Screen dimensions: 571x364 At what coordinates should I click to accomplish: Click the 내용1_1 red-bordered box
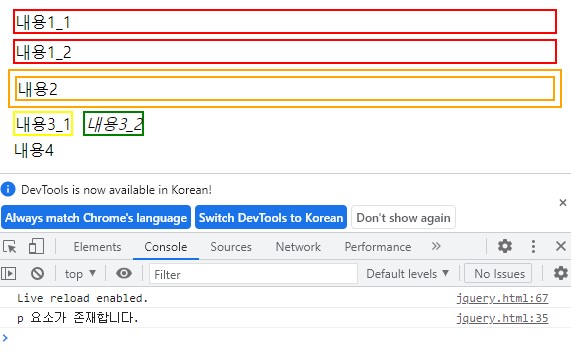(285, 22)
